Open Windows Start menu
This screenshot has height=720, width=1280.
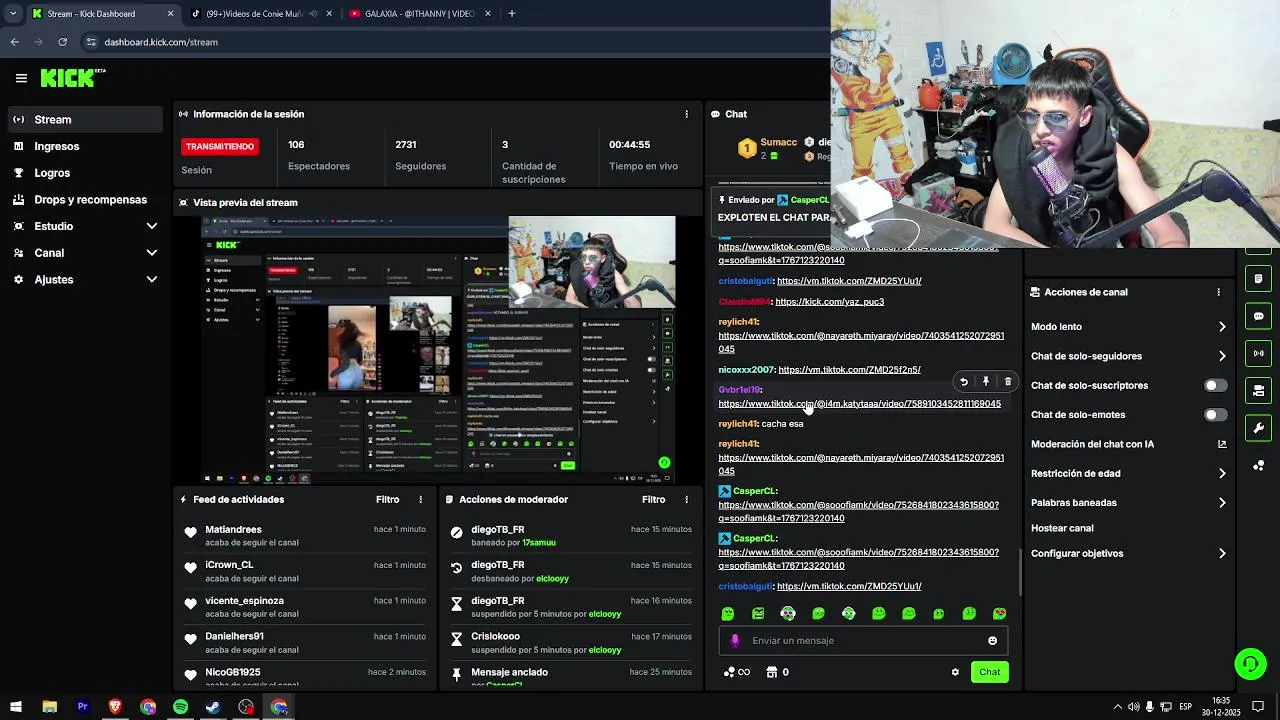click(16, 707)
